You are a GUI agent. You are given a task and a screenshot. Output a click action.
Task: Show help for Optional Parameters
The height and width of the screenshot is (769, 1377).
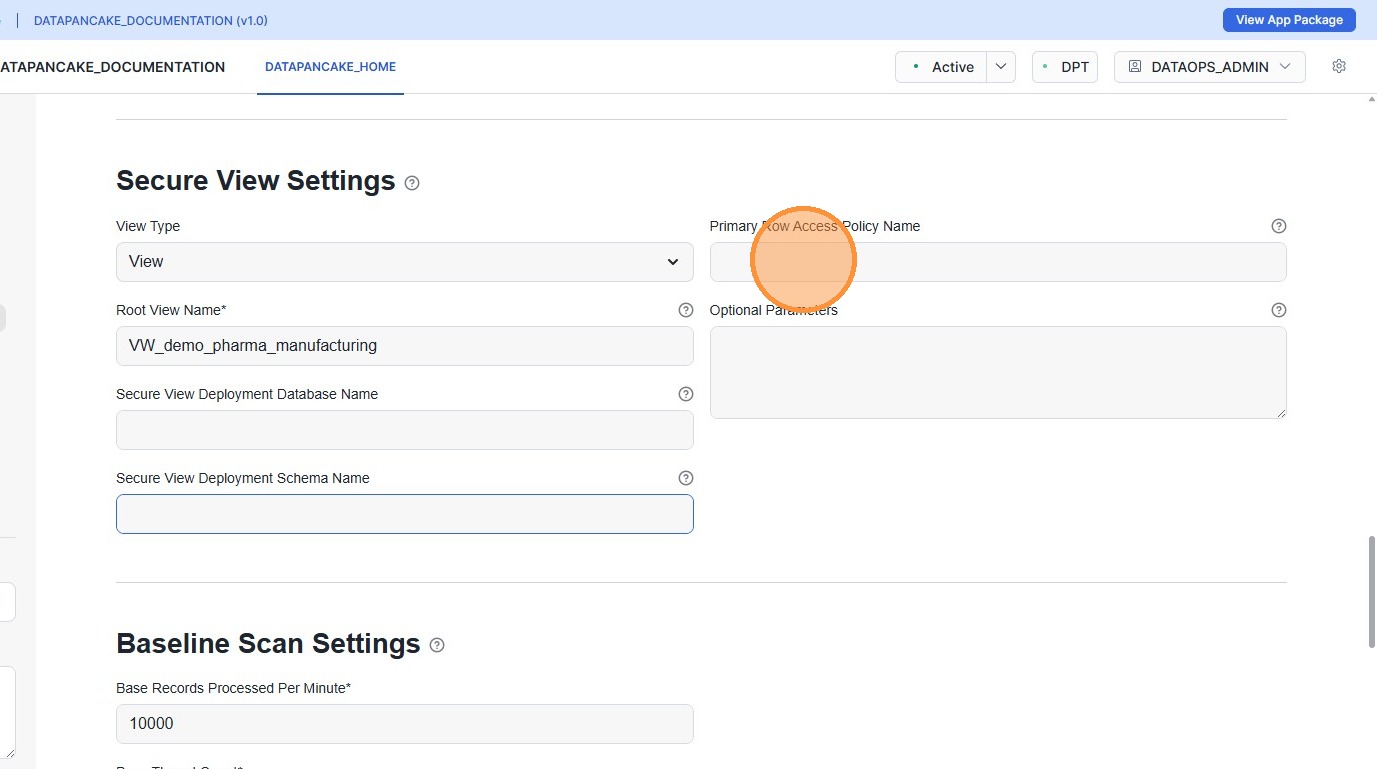point(1278,310)
